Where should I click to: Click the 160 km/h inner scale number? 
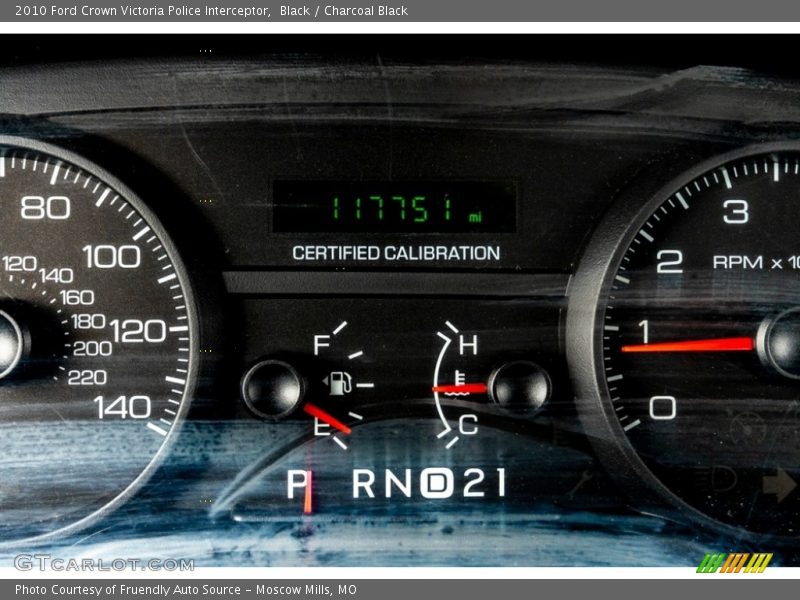(77, 297)
